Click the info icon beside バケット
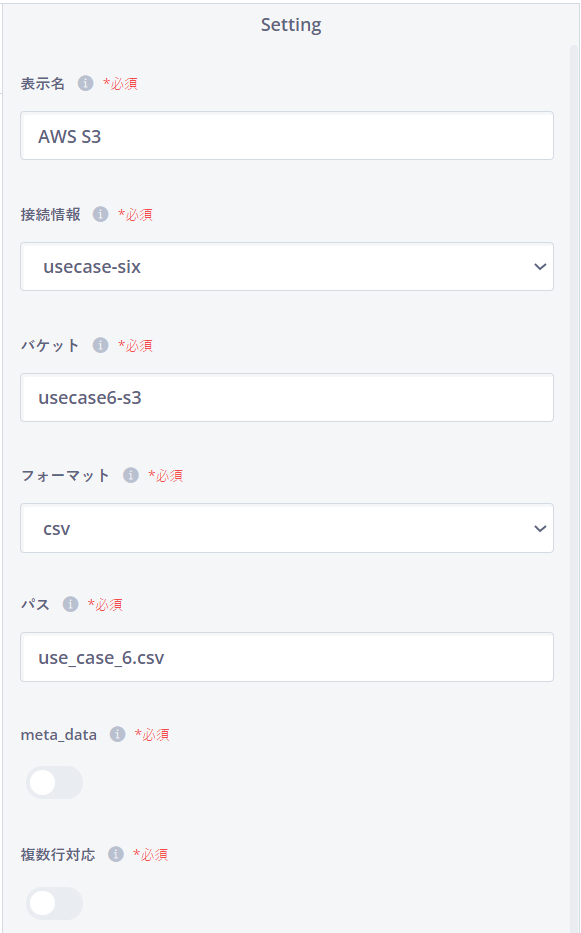This screenshot has height=933, width=581. tap(101, 345)
